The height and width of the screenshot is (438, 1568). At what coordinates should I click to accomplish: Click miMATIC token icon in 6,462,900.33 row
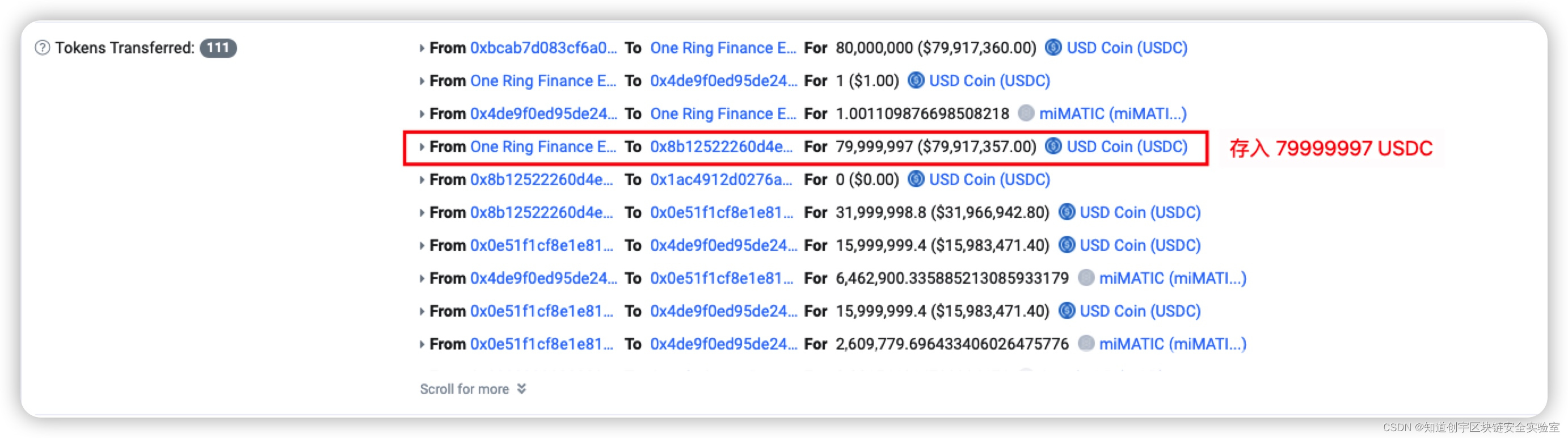click(x=1086, y=278)
